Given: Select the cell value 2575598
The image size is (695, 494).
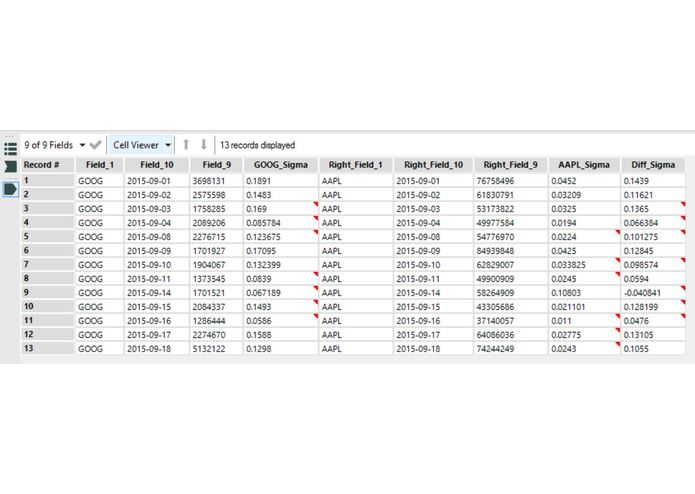Looking at the screenshot, I should point(216,195).
